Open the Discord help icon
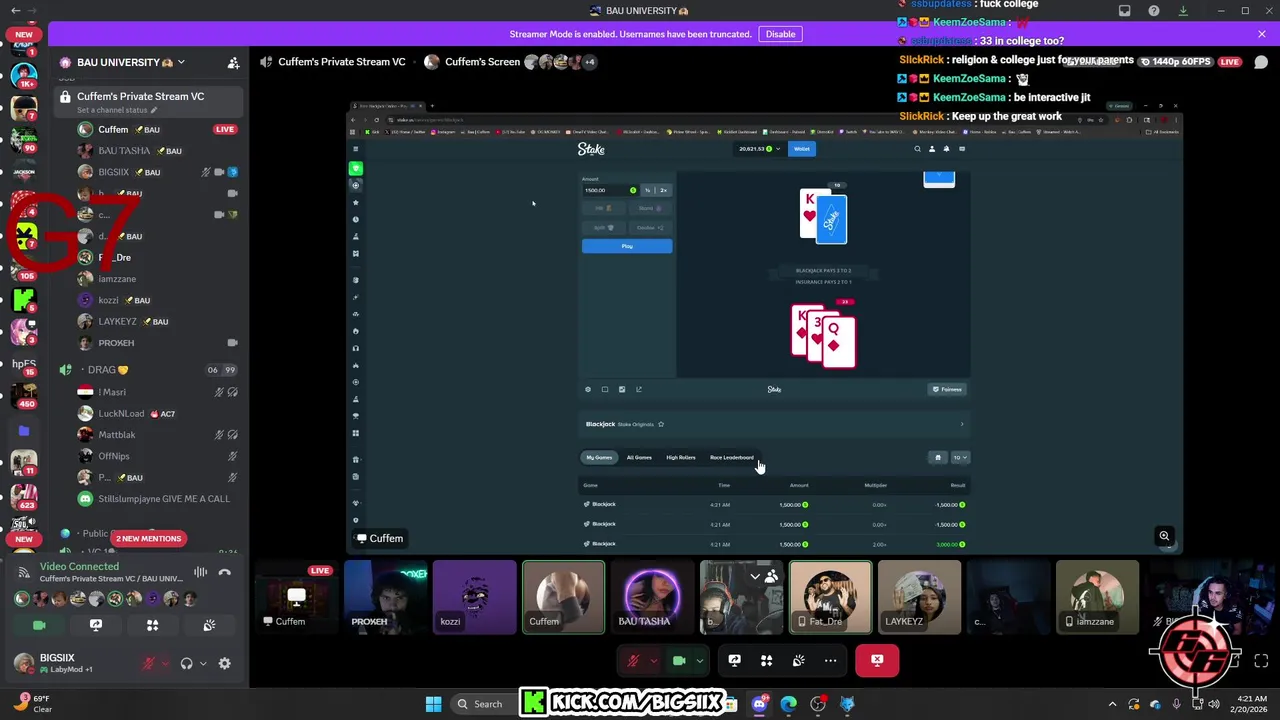Viewport: 1280px width, 720px height. [1153, 11]
